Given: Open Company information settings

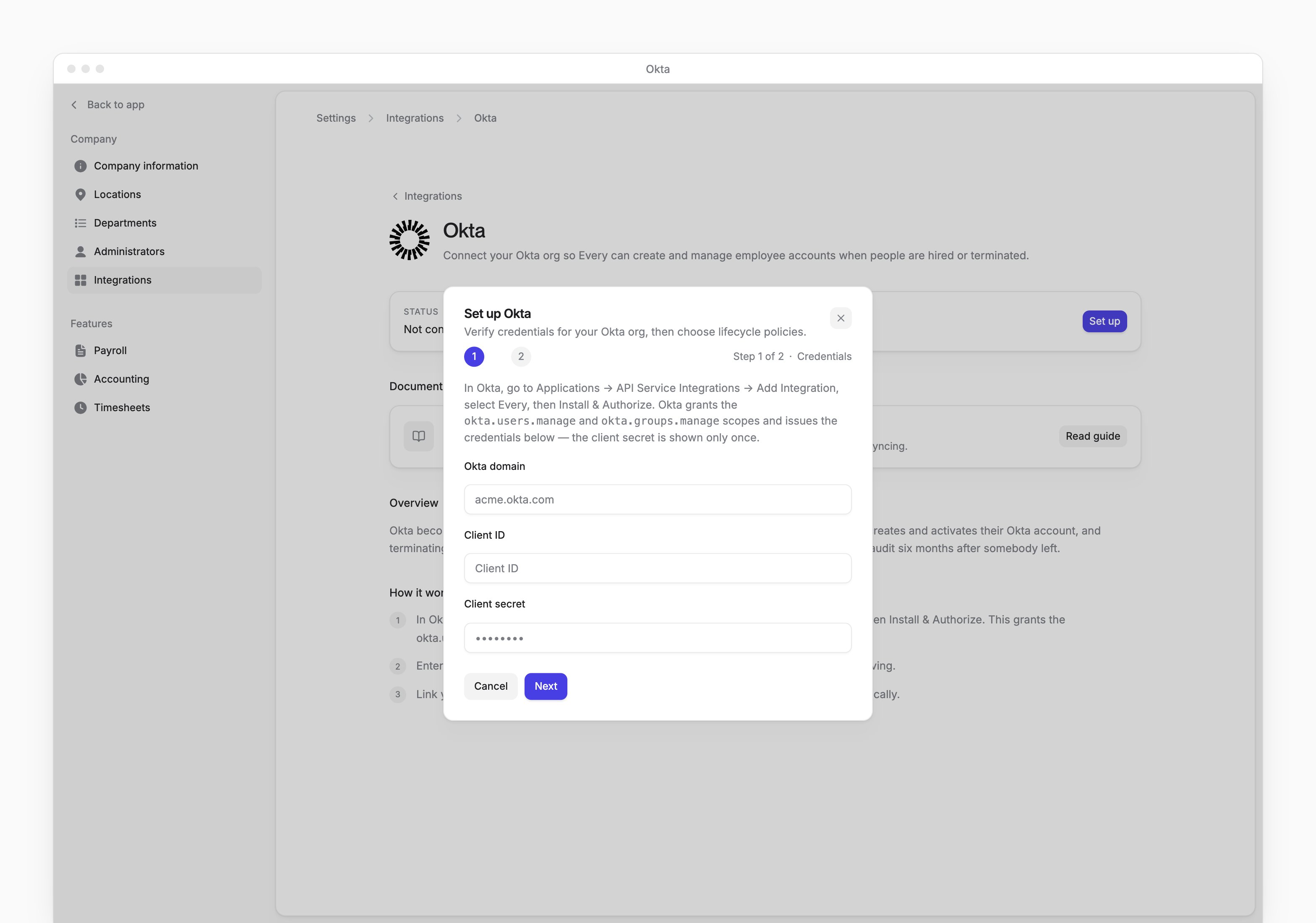Looking at the screenshot, I should coord(164,166).
